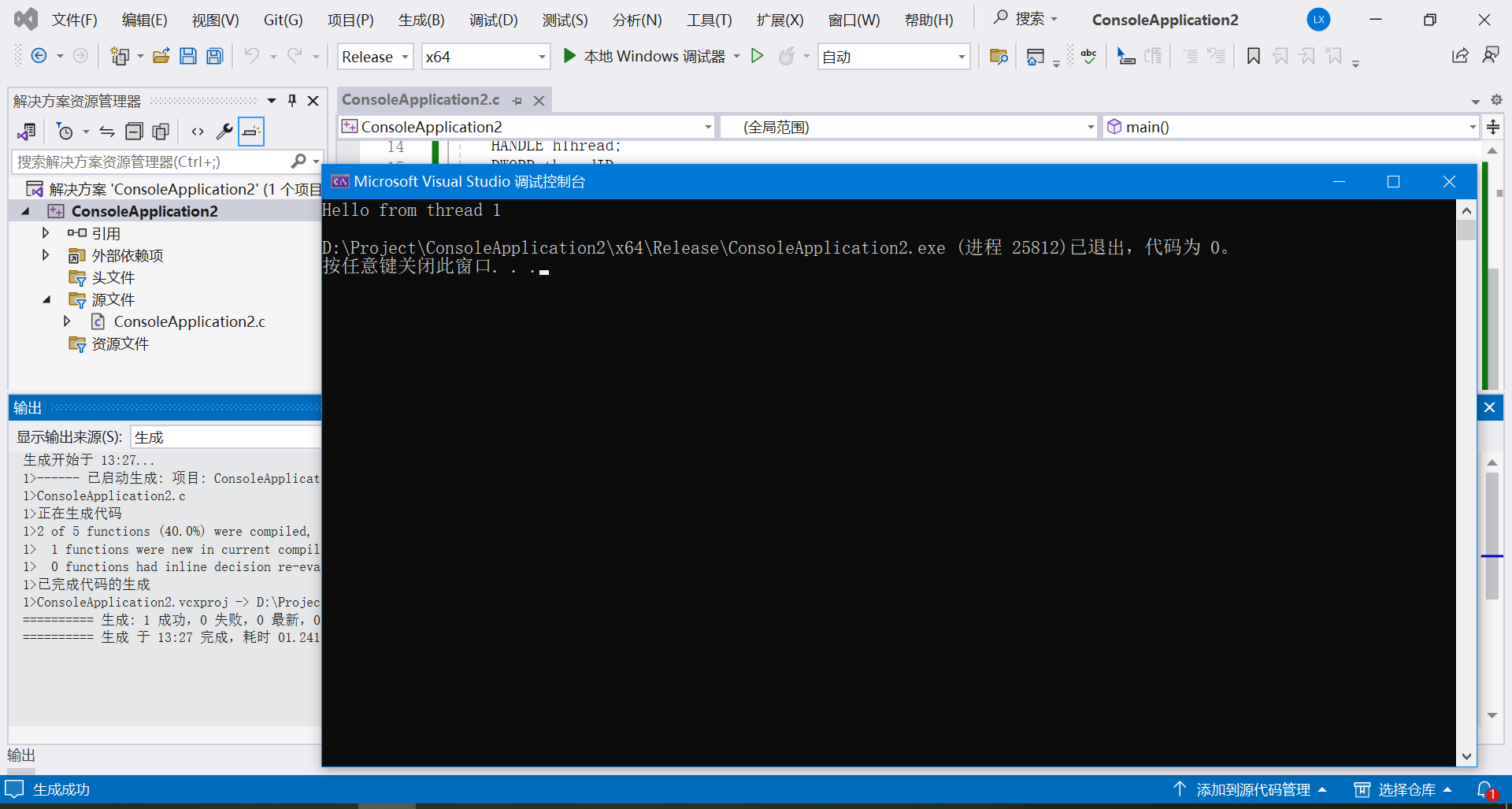Click the Properties wrench icon in solution explorer

coord(224,131)
